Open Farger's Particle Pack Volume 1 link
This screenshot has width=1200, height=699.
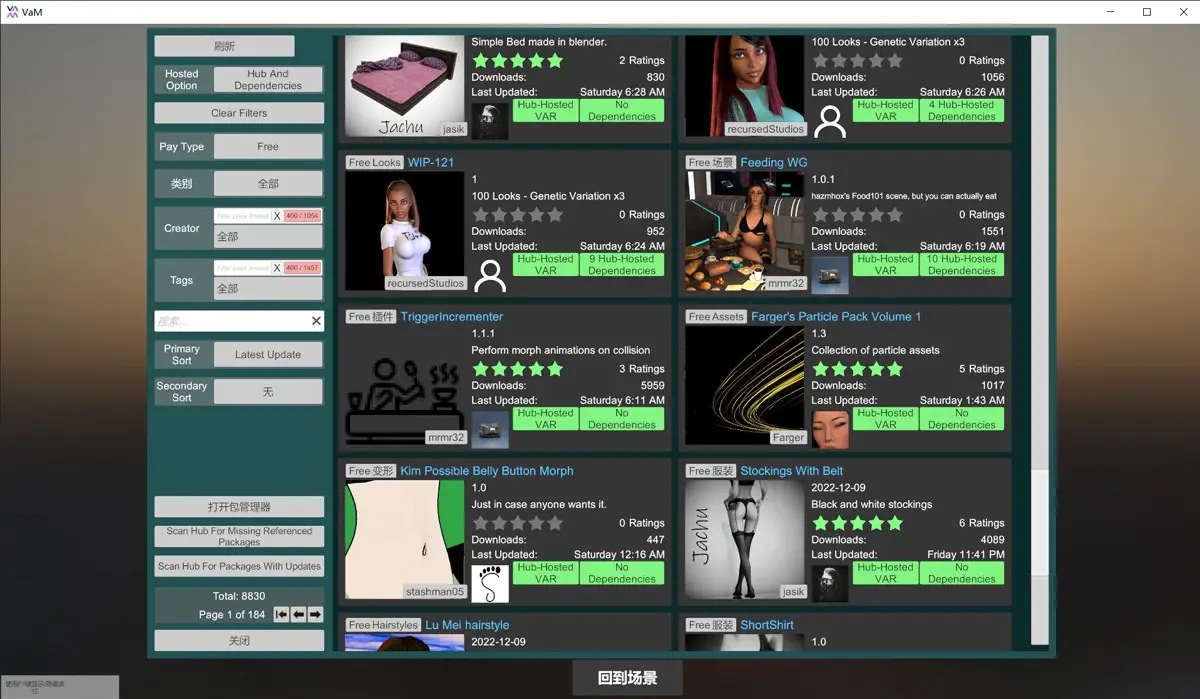(x=836, y=317)
